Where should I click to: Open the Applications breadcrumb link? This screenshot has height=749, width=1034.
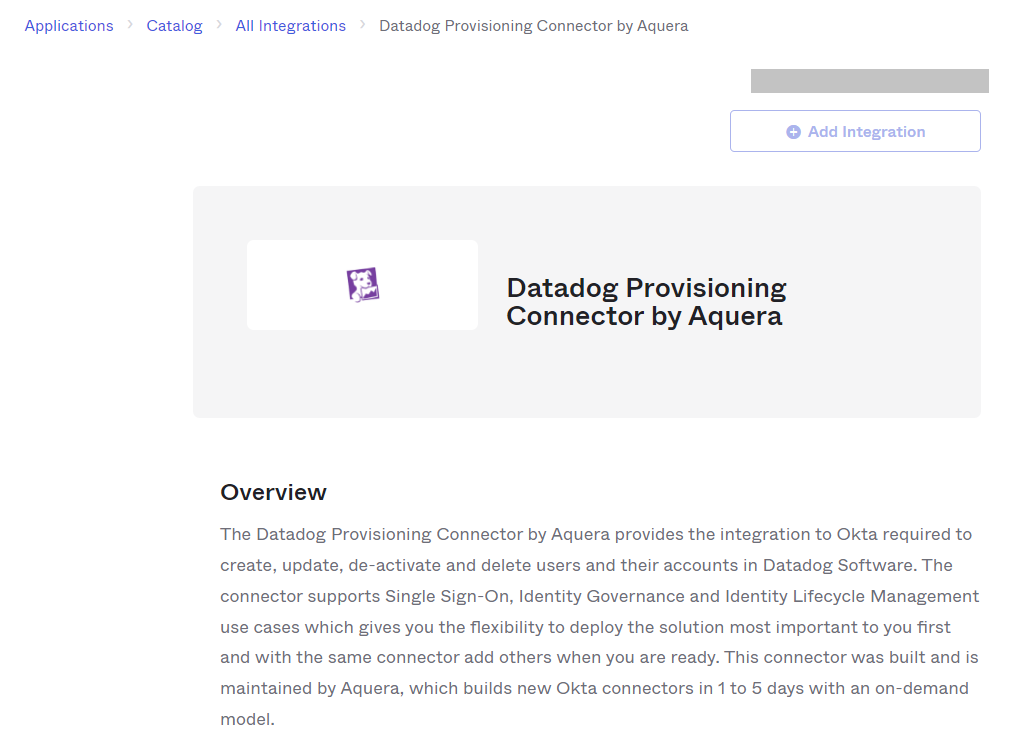(x=68, y=25)
